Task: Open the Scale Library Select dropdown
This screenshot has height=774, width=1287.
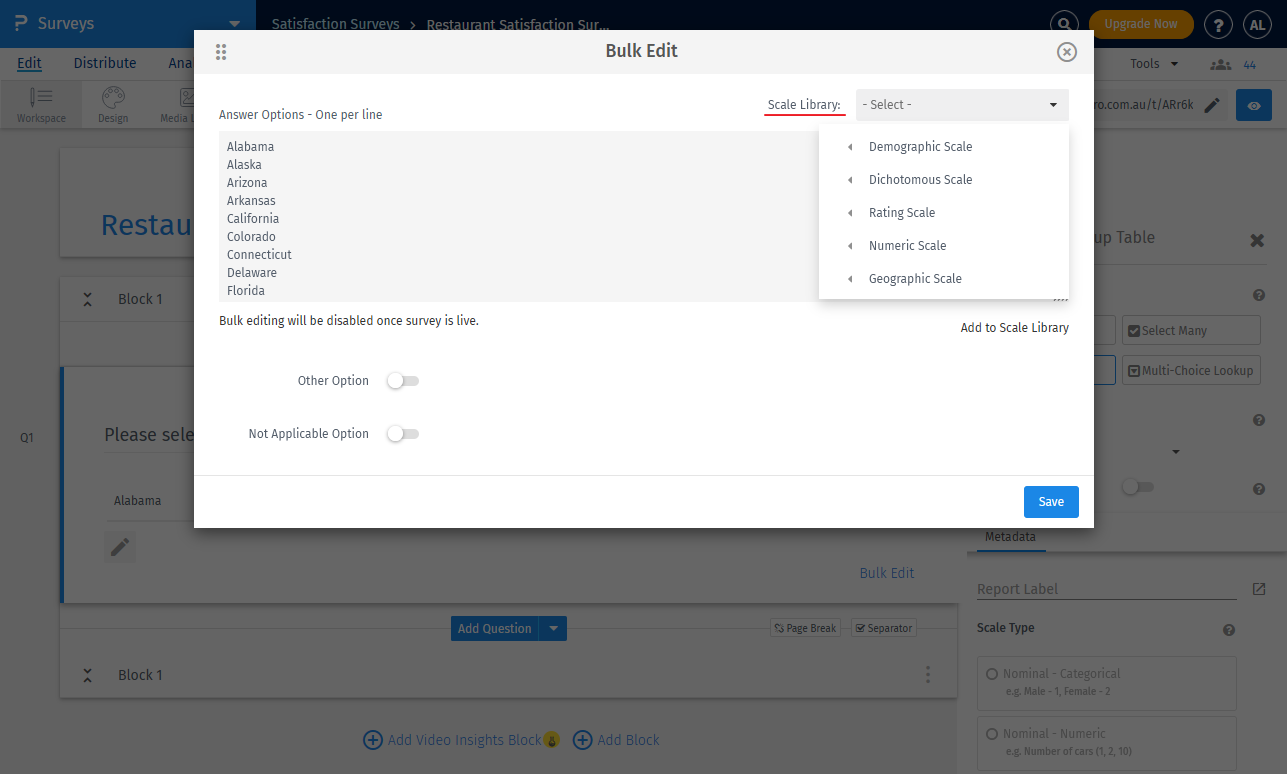Action: pyautogui.click(x=961, y=104)
